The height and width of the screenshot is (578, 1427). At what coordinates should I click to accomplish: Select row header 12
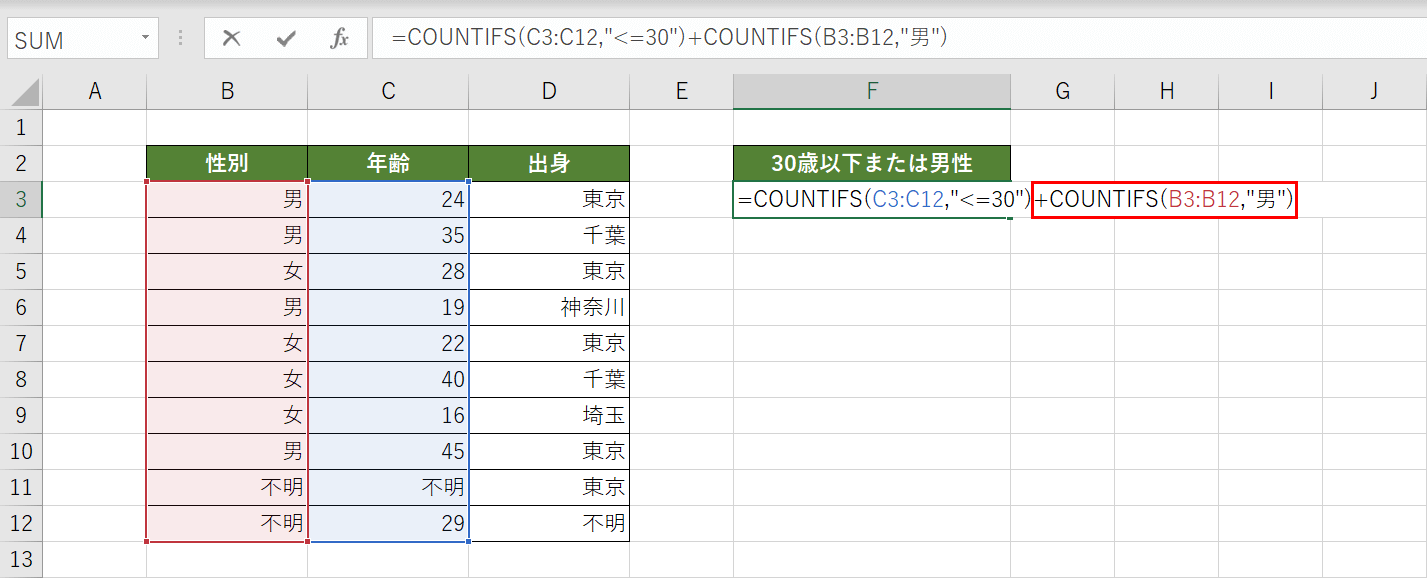pyautogui.click(x=21, y=523)
